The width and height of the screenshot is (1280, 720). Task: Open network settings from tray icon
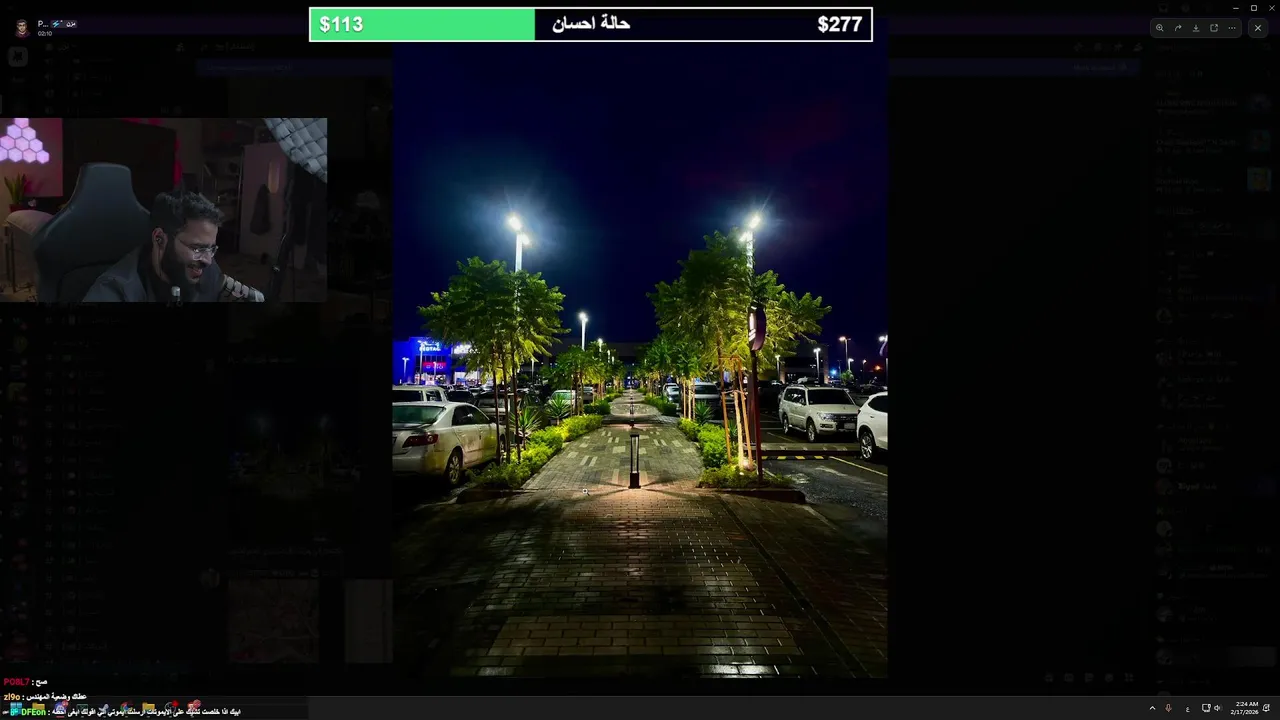(x=1205, y=708)
